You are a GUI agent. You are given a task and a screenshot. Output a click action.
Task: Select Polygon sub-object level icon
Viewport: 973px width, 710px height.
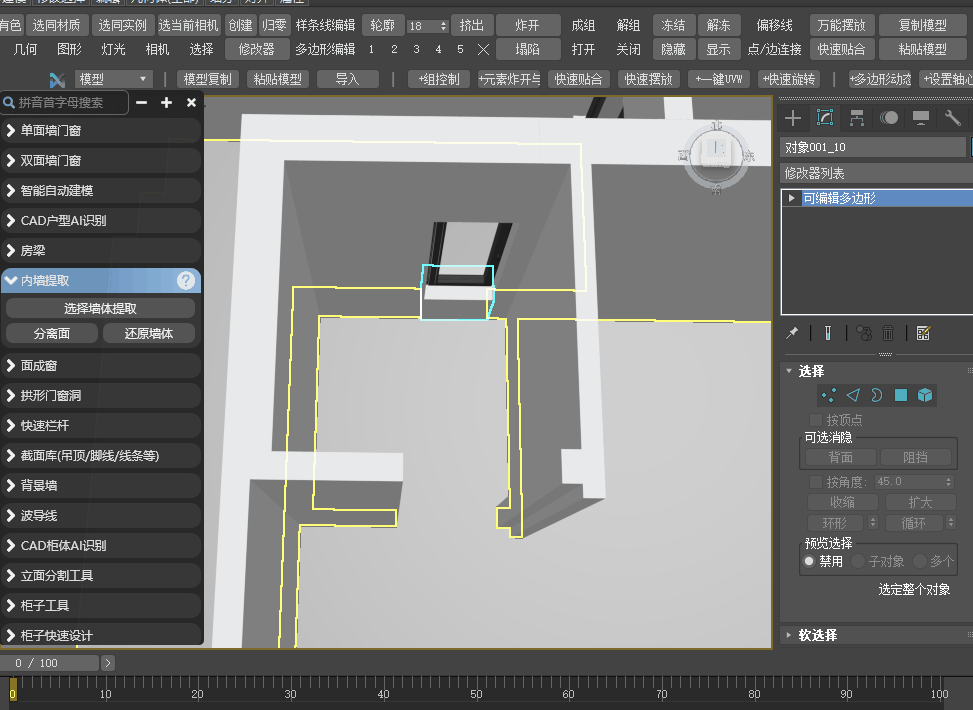point(901,395)
